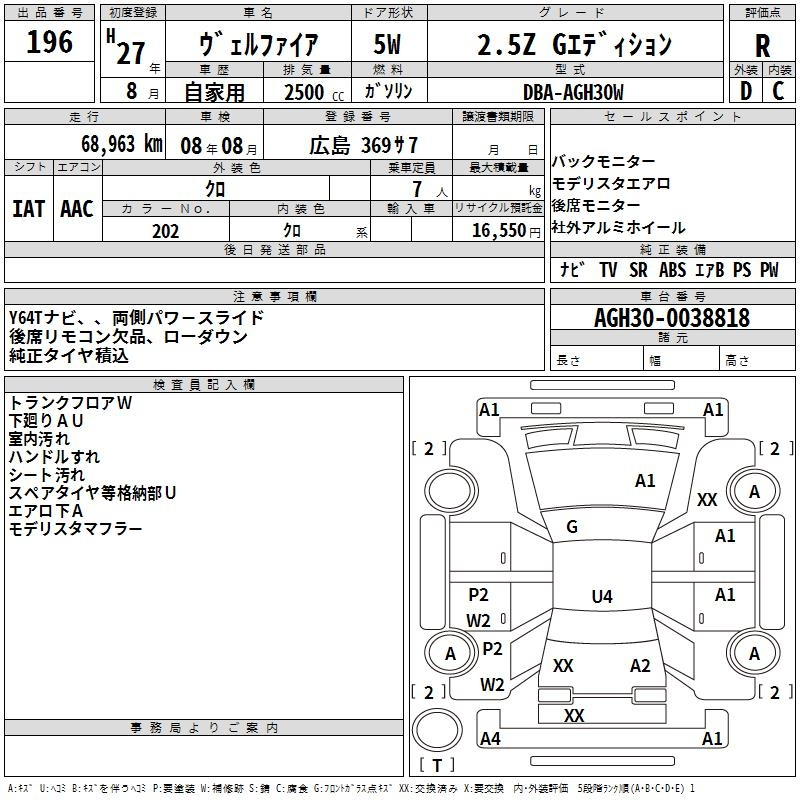Click equipment item PW
800x800 pixels.
pyautogui.click(x=769, y=270)
